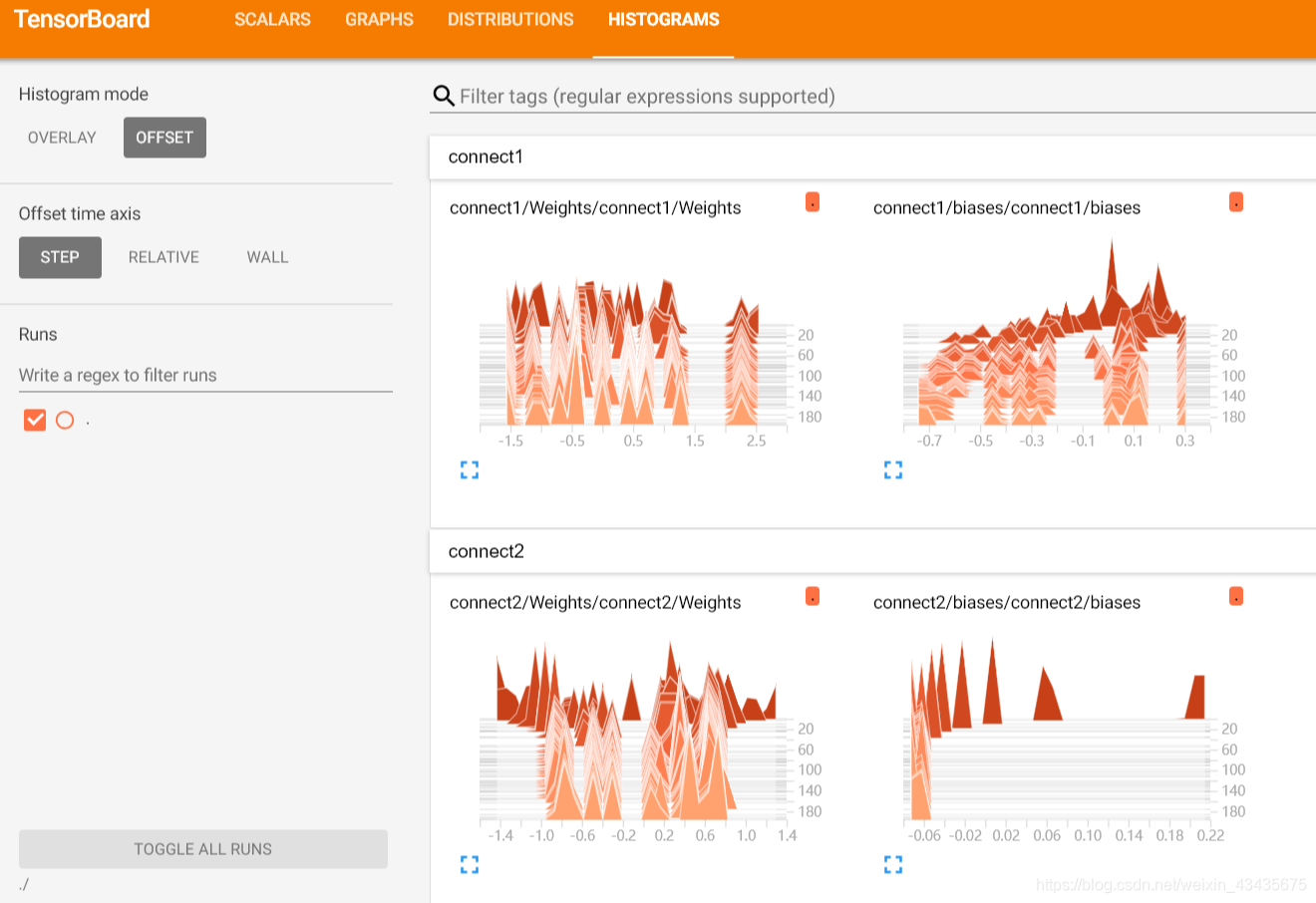Open the HISTOGRAMS tab
1316x903 pixels.
pos(663,20)
